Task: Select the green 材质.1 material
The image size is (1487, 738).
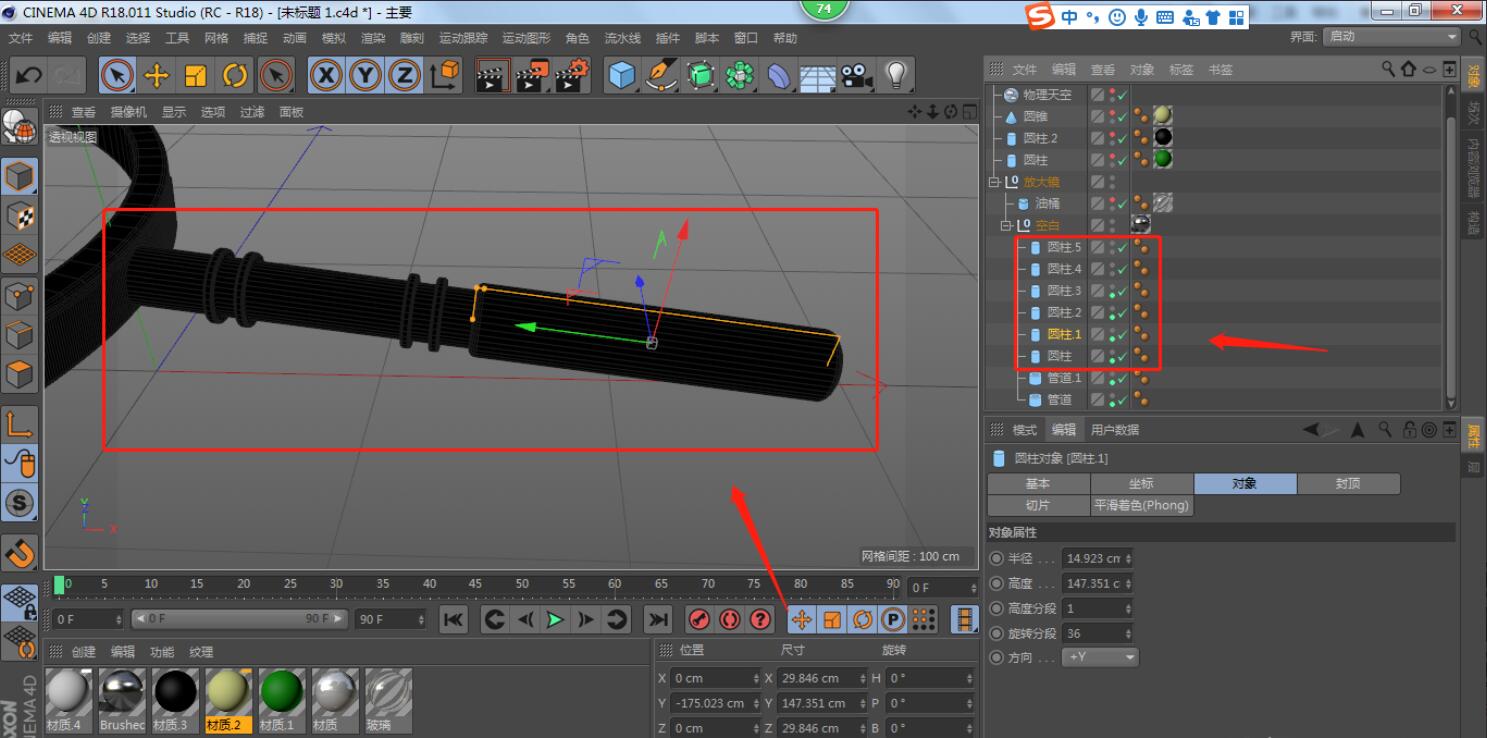Action: [x=282, y=700]
